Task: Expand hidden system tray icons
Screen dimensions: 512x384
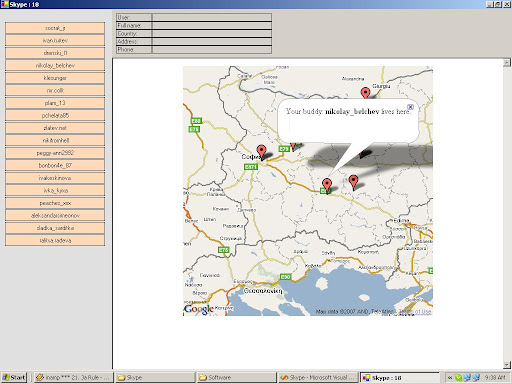Action: pos(450,378)
